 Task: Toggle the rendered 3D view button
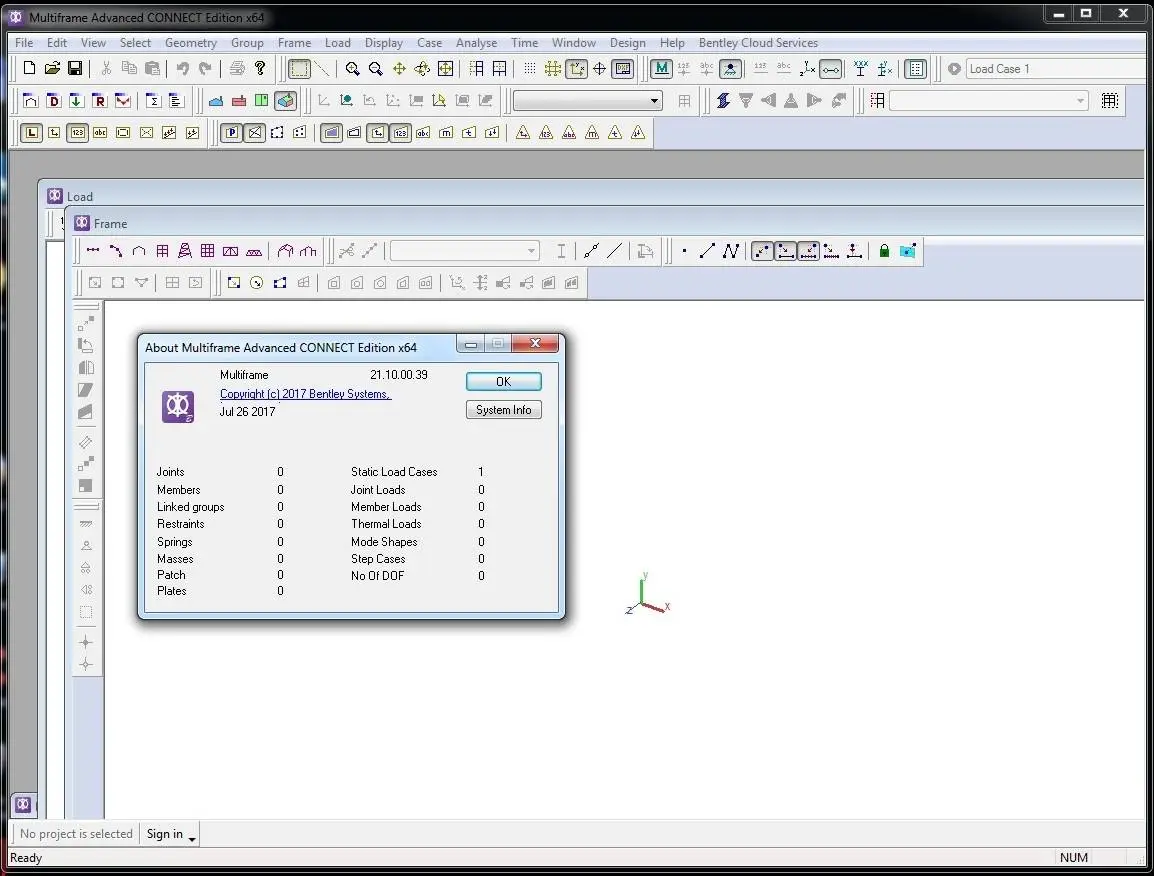286,100
